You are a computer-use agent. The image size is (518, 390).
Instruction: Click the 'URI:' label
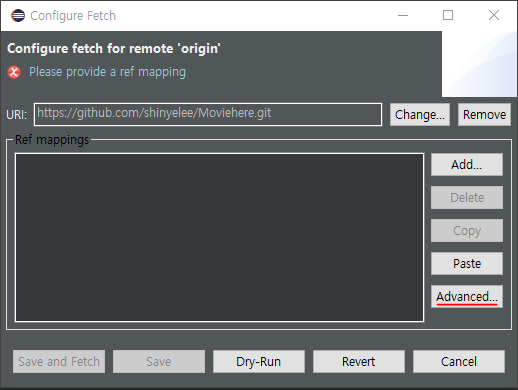point(16,115)
